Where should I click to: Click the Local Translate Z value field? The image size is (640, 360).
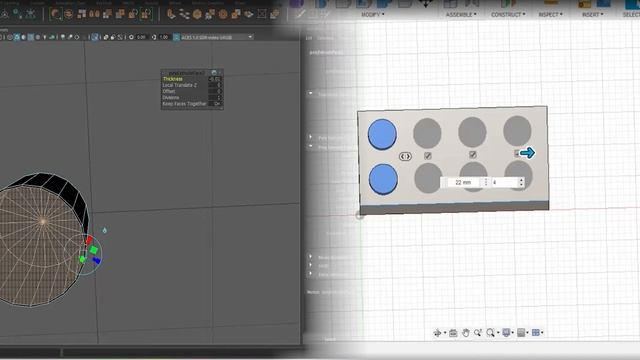pyautogui.click(x=215, y=85)
